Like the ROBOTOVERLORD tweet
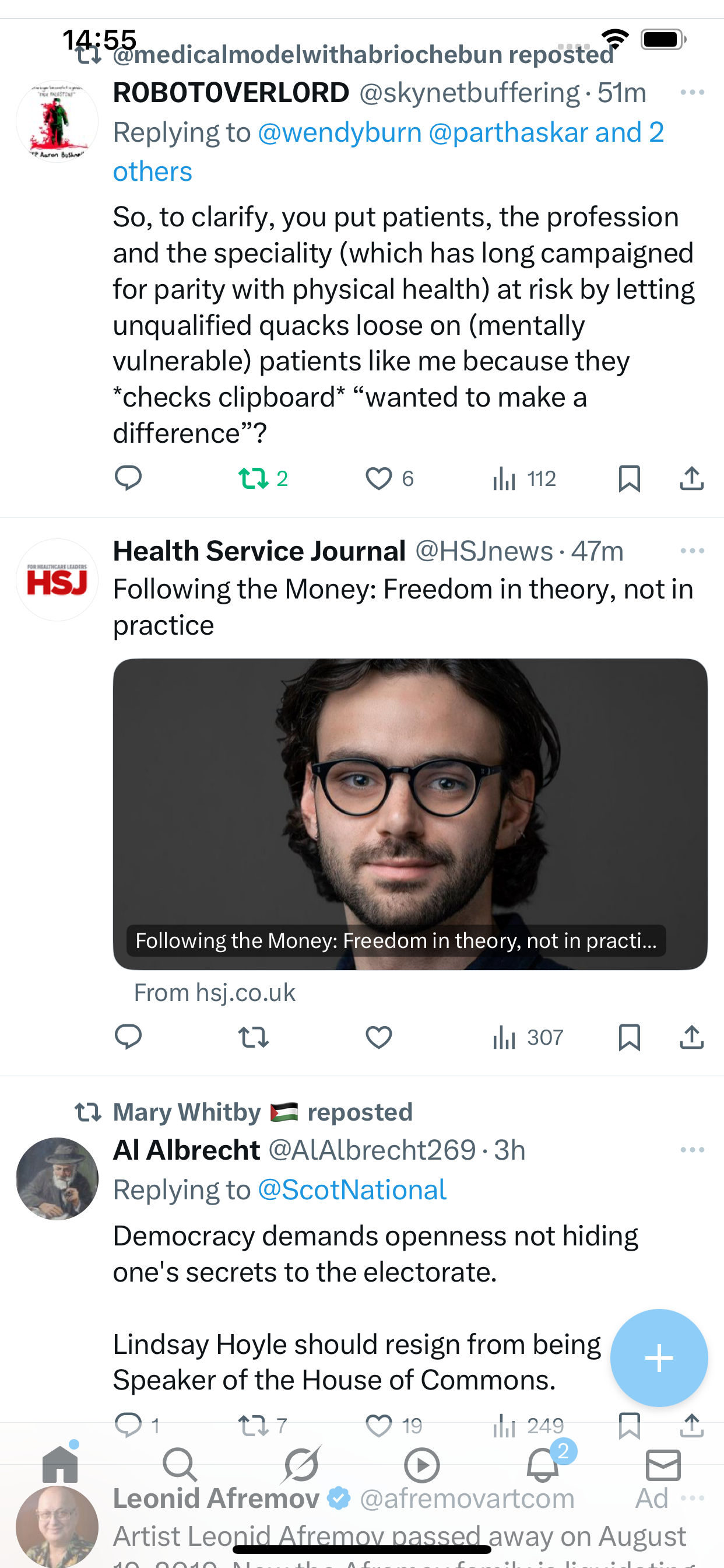Image resolution: width=724 pixels, height=1568 pixels. tap(378, 478)
